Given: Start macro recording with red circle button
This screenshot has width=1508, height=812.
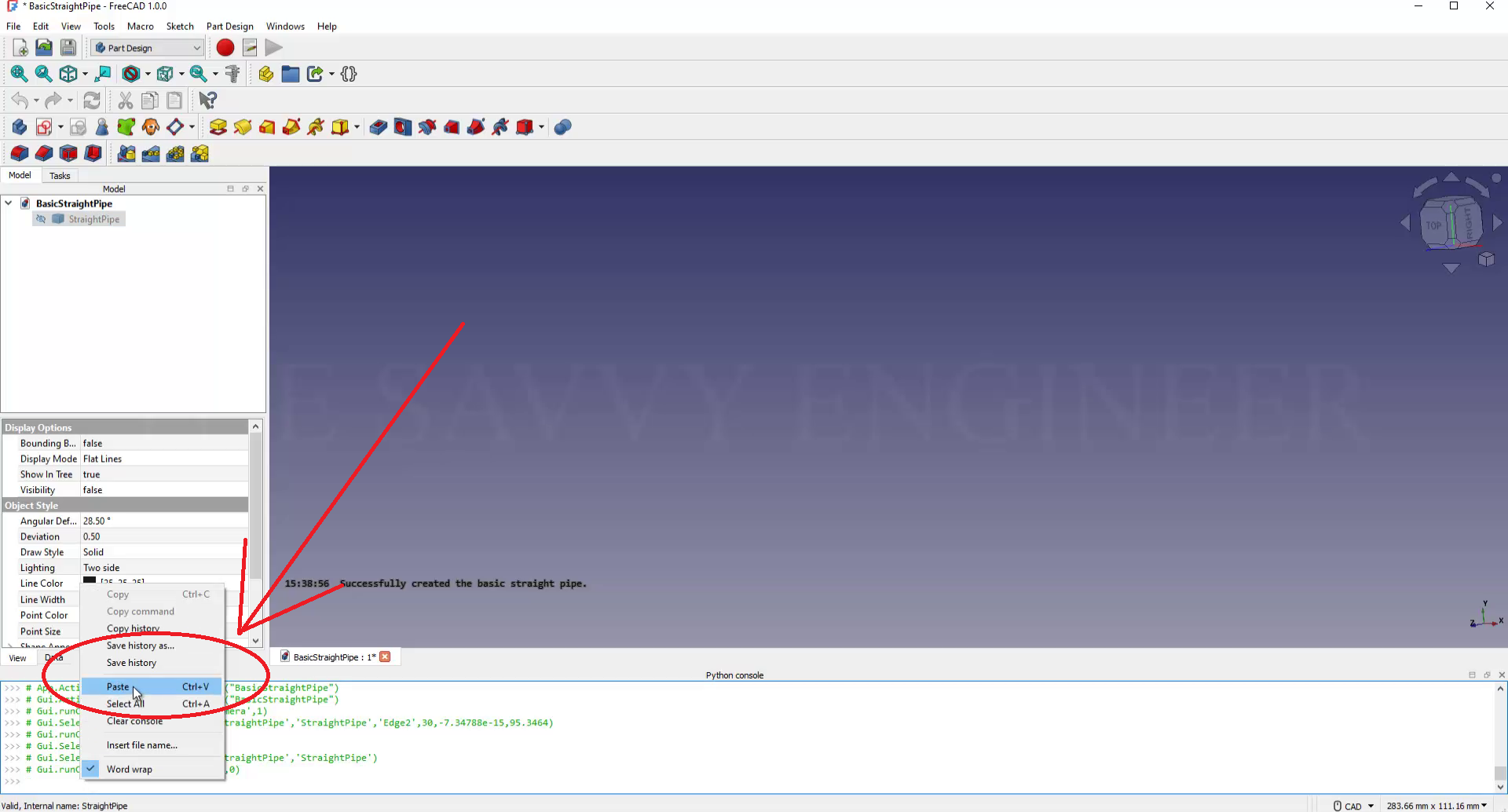Looking at the screenshot, I should pyautogui.click(x=225, y=48).
